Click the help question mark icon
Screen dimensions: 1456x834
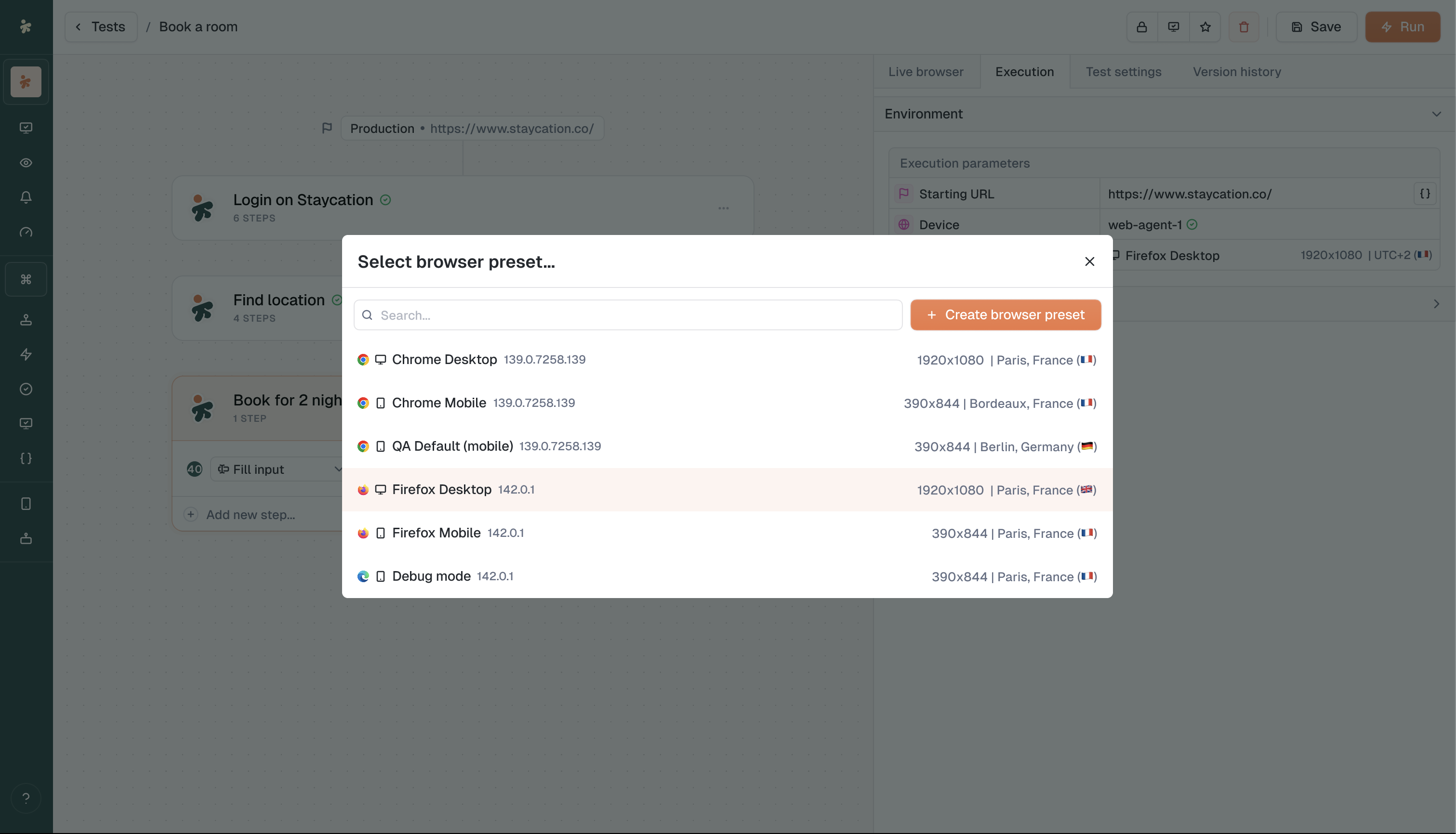26,798
